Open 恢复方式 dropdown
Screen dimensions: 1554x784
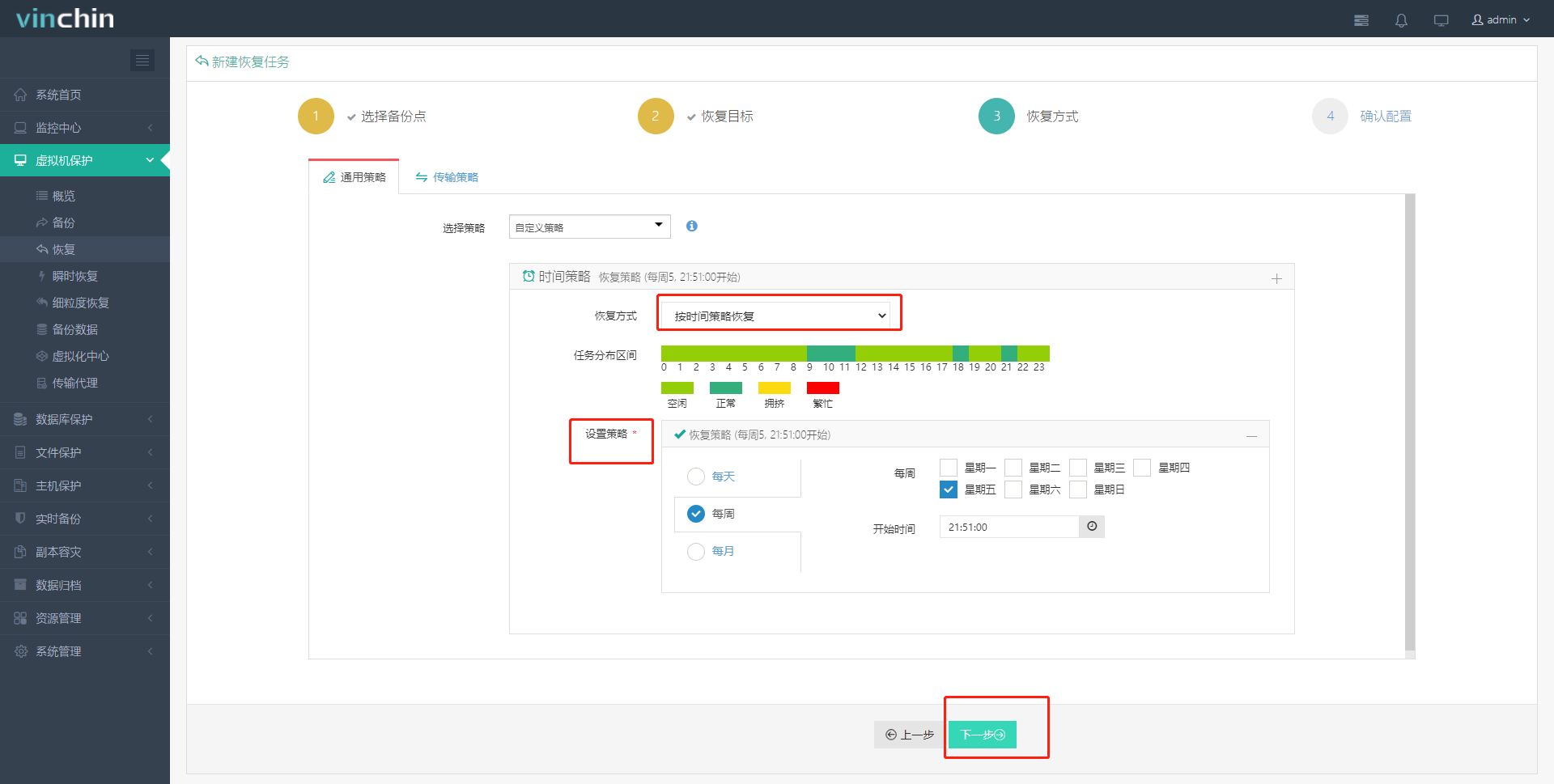pos(775,316)
